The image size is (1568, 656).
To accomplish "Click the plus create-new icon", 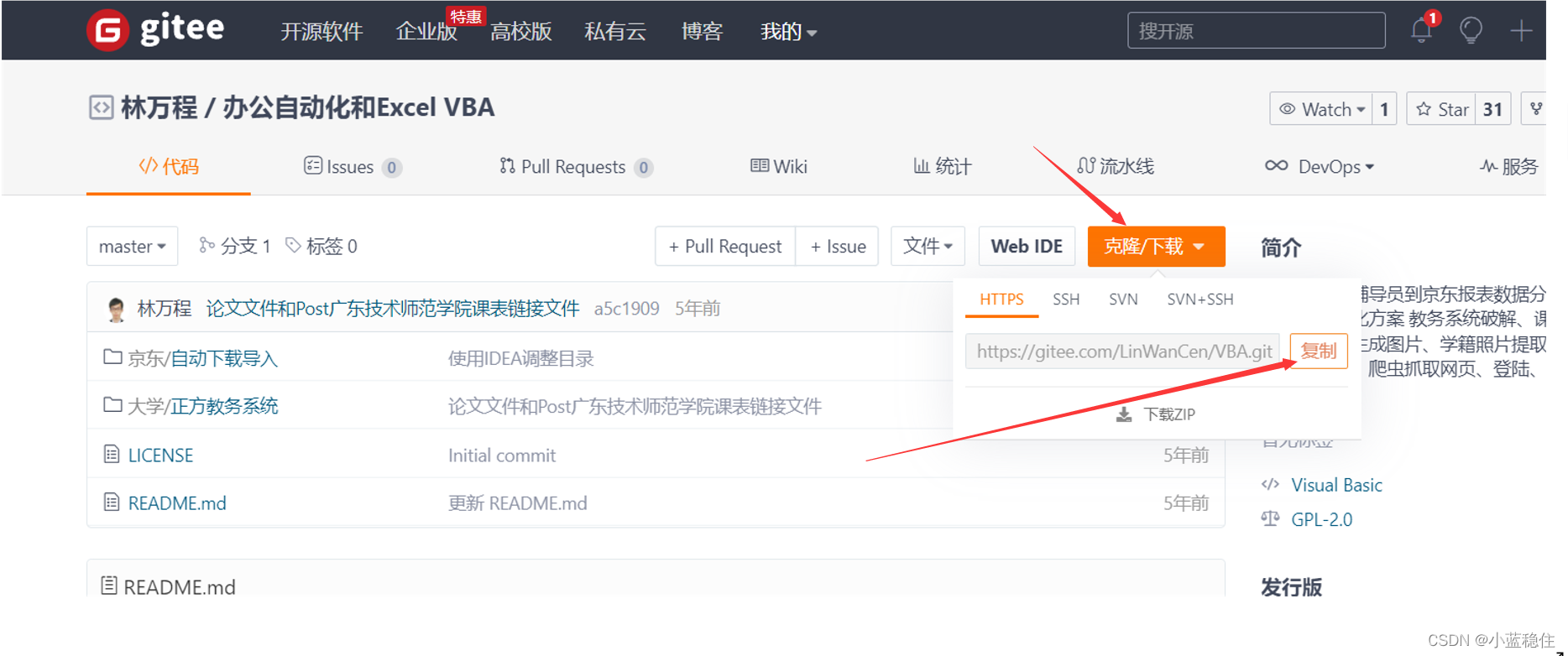I will 1521,31.
